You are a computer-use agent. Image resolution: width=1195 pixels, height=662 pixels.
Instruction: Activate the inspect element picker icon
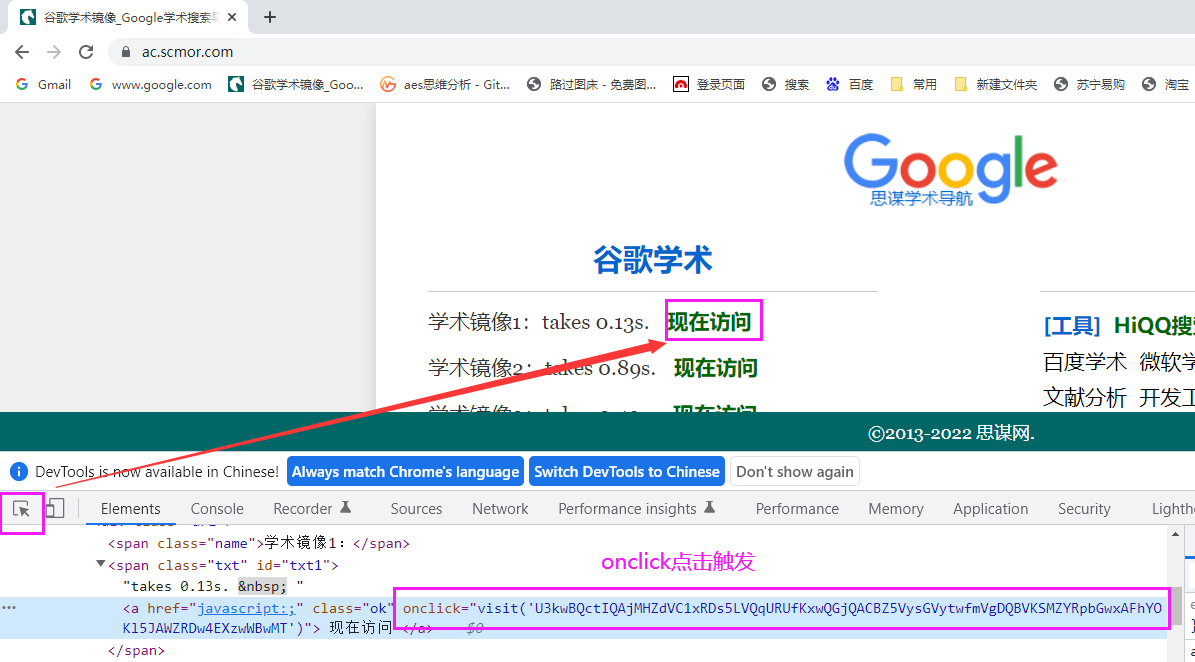(21, 509)
